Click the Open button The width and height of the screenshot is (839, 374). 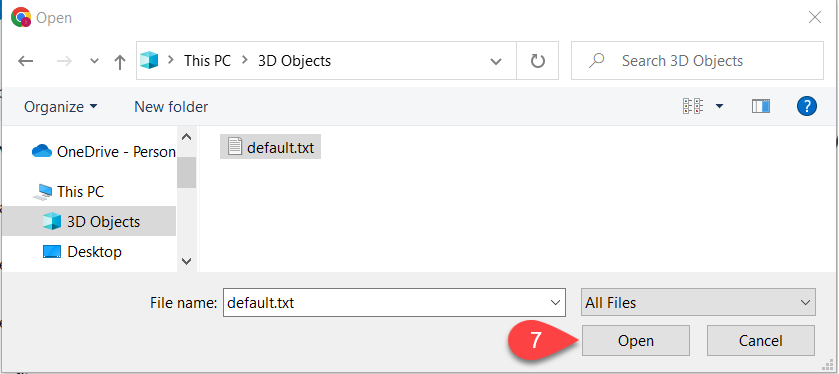[x=636, y=340]
